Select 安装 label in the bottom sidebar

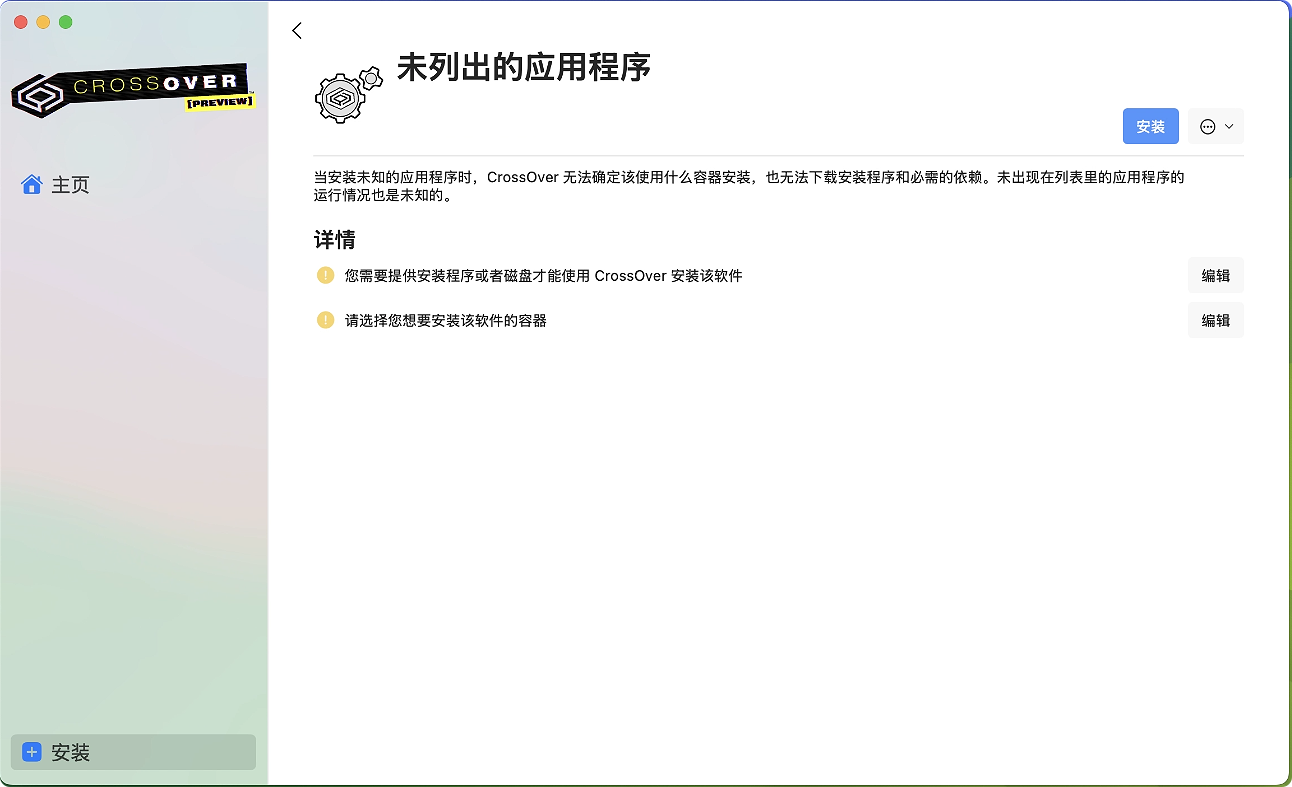click(x=71, y=752)
